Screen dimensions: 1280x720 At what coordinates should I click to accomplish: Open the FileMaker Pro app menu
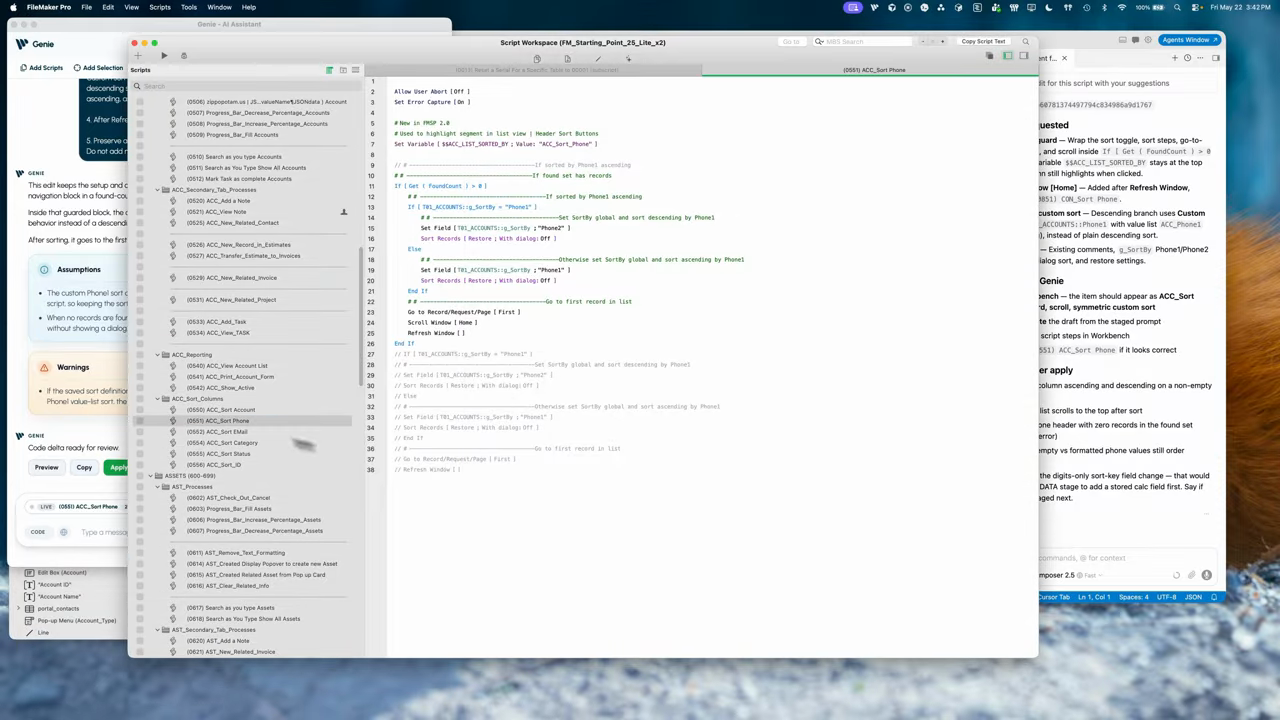point(48,7)
